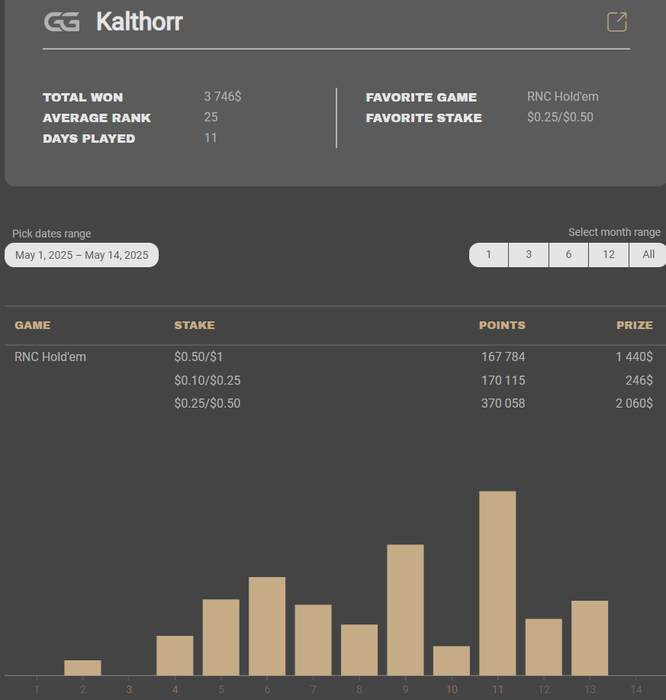Click the 170 115 points value
This screenshot has height=700, width=666.
(x=503, y=380)
